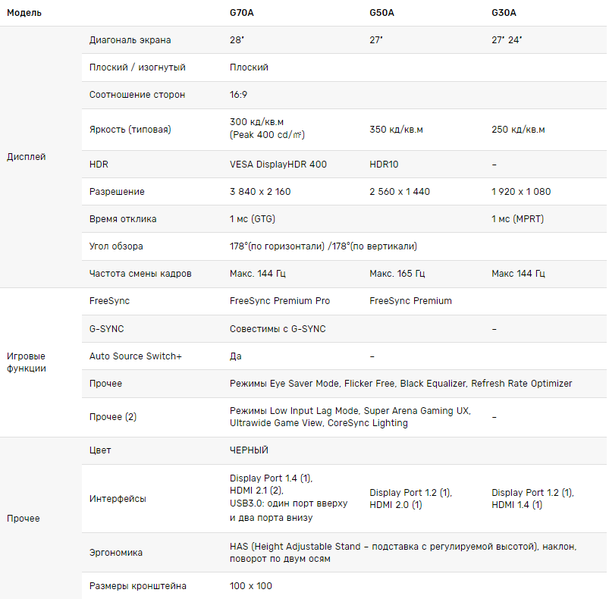The width and height of the screenshot is (609, 599).
Task: Select the Дисплей category cell
Action: tap(26, 157)
